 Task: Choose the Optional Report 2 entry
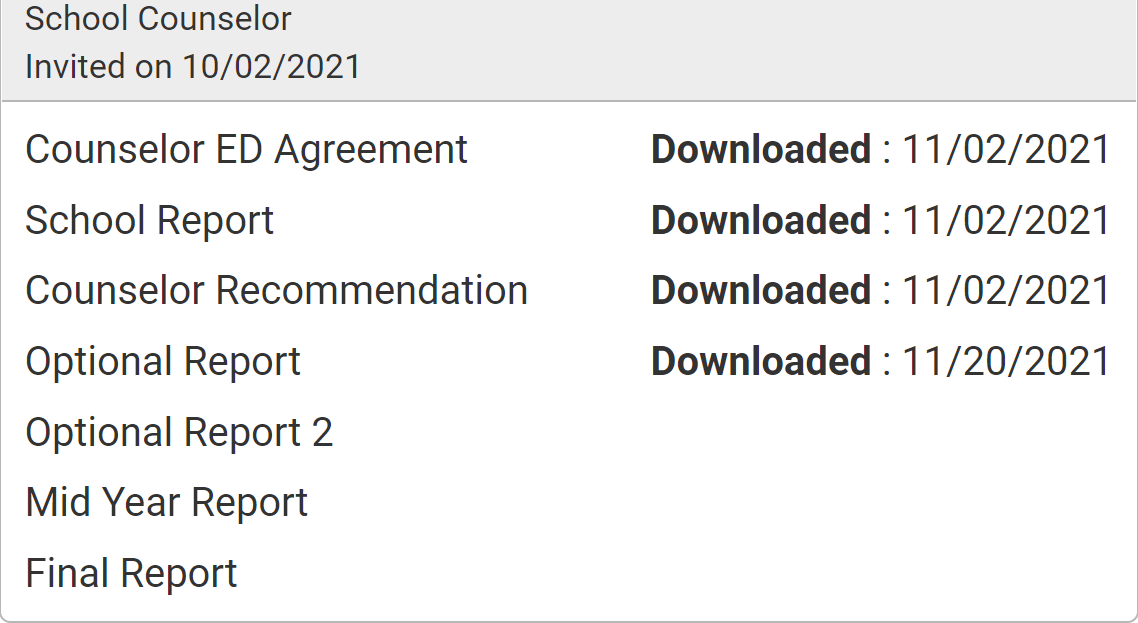tap(179, 432)
